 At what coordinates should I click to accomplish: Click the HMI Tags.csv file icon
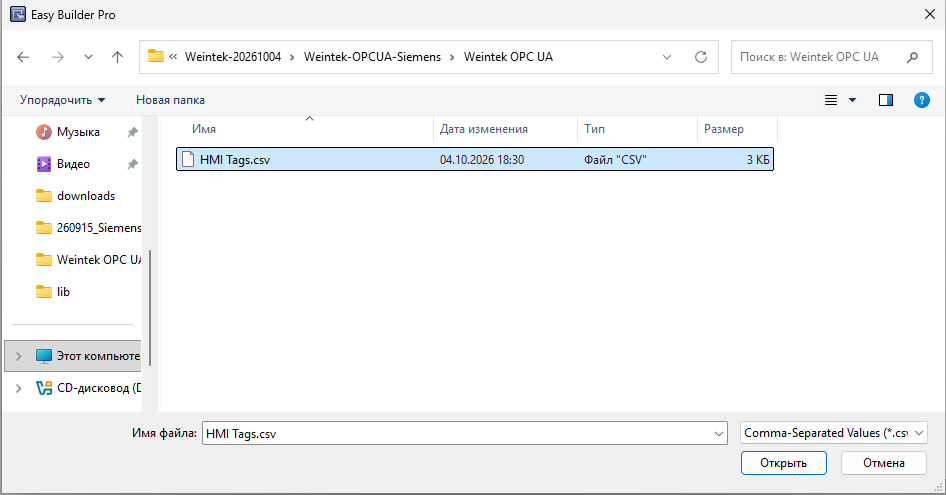point(188,159)
